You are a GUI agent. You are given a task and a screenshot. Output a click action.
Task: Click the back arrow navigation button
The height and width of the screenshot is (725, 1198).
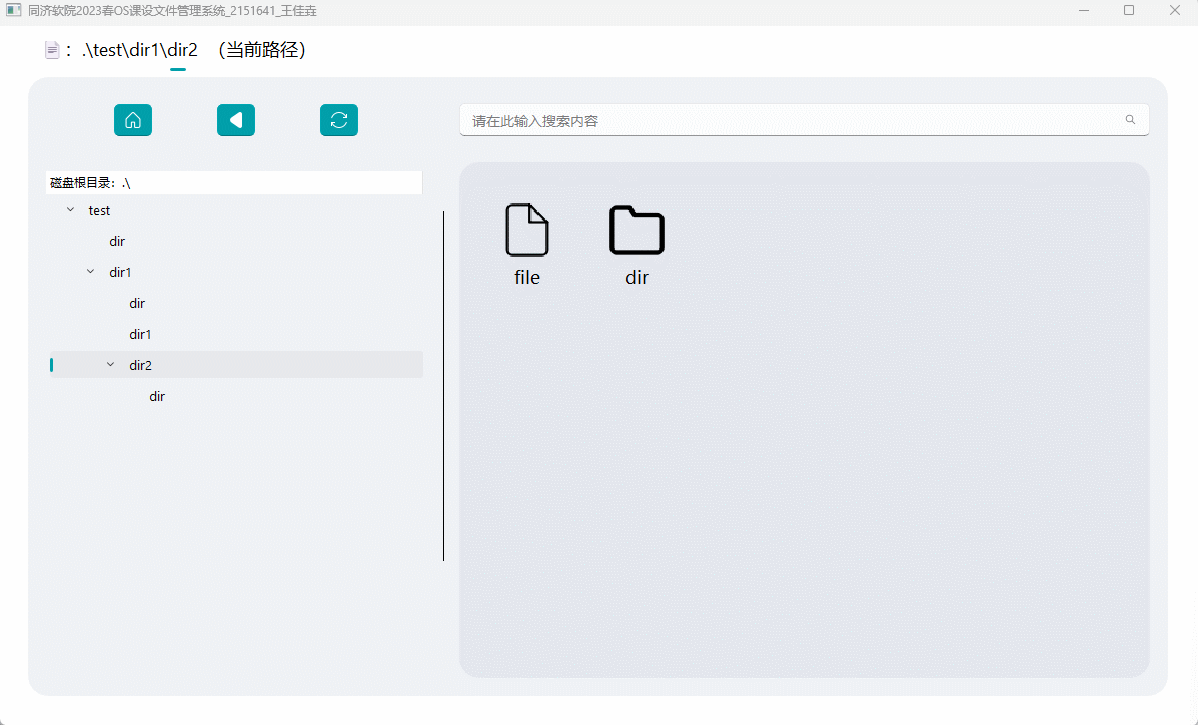[x=236, y=120]
